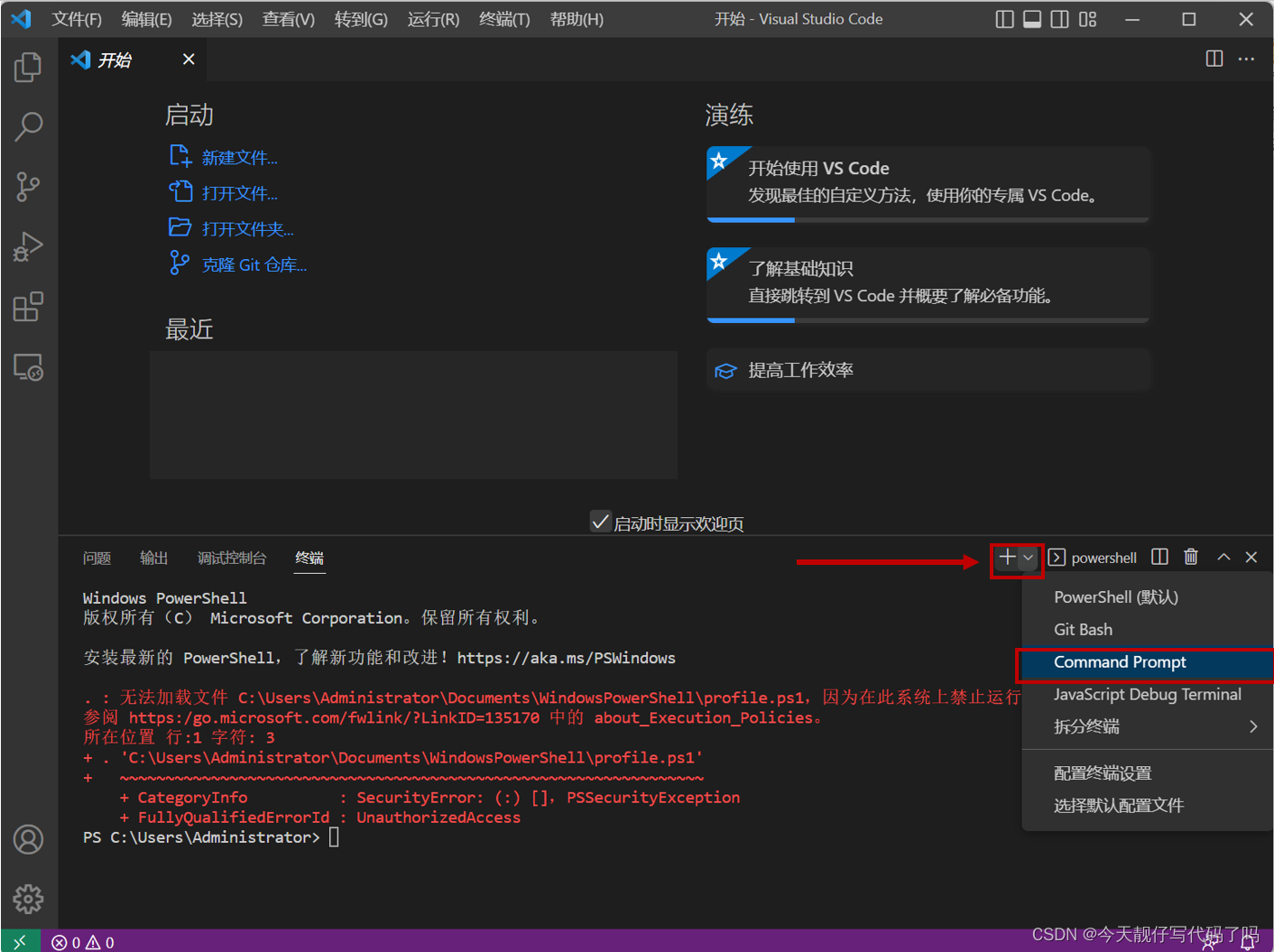Viewport: 1274px width, 952px height.
Task: Kill the terminal with trash icon
Action: (1191, 557)
